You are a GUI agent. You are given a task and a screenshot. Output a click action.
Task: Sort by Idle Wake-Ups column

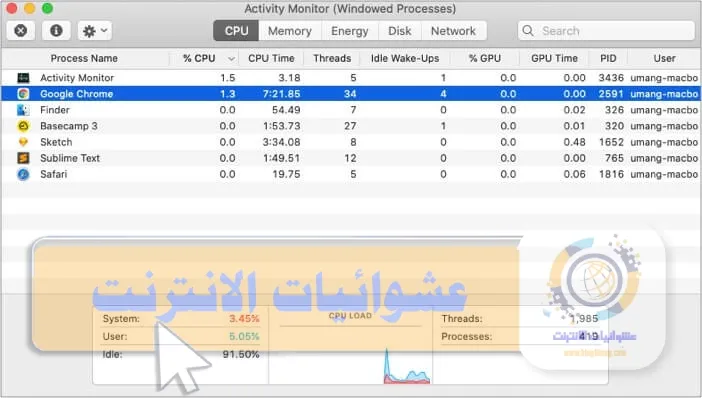405,58
